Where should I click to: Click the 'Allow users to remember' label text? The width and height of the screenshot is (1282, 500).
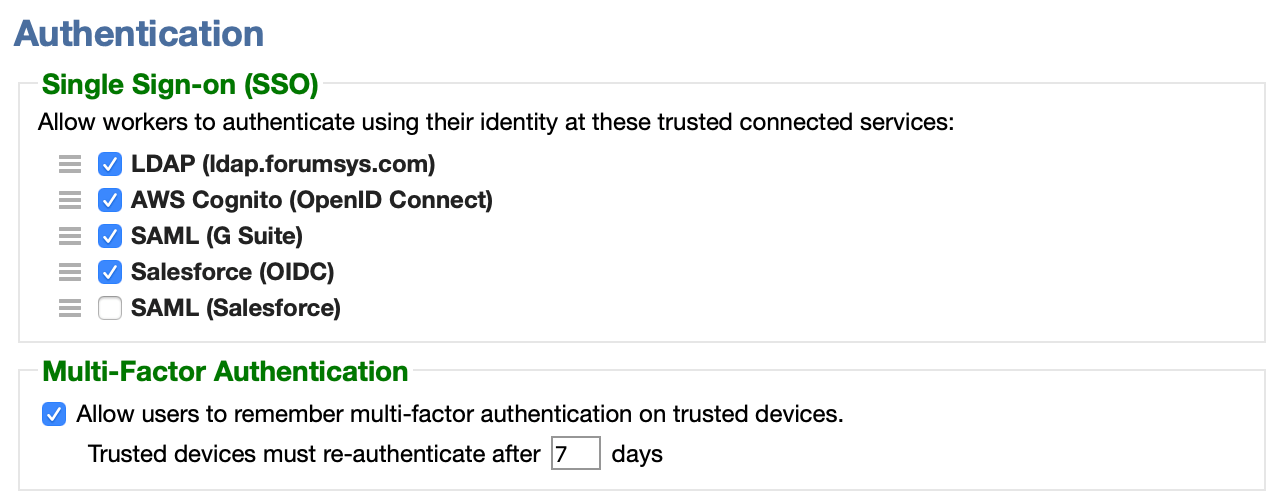pos(460,414)
